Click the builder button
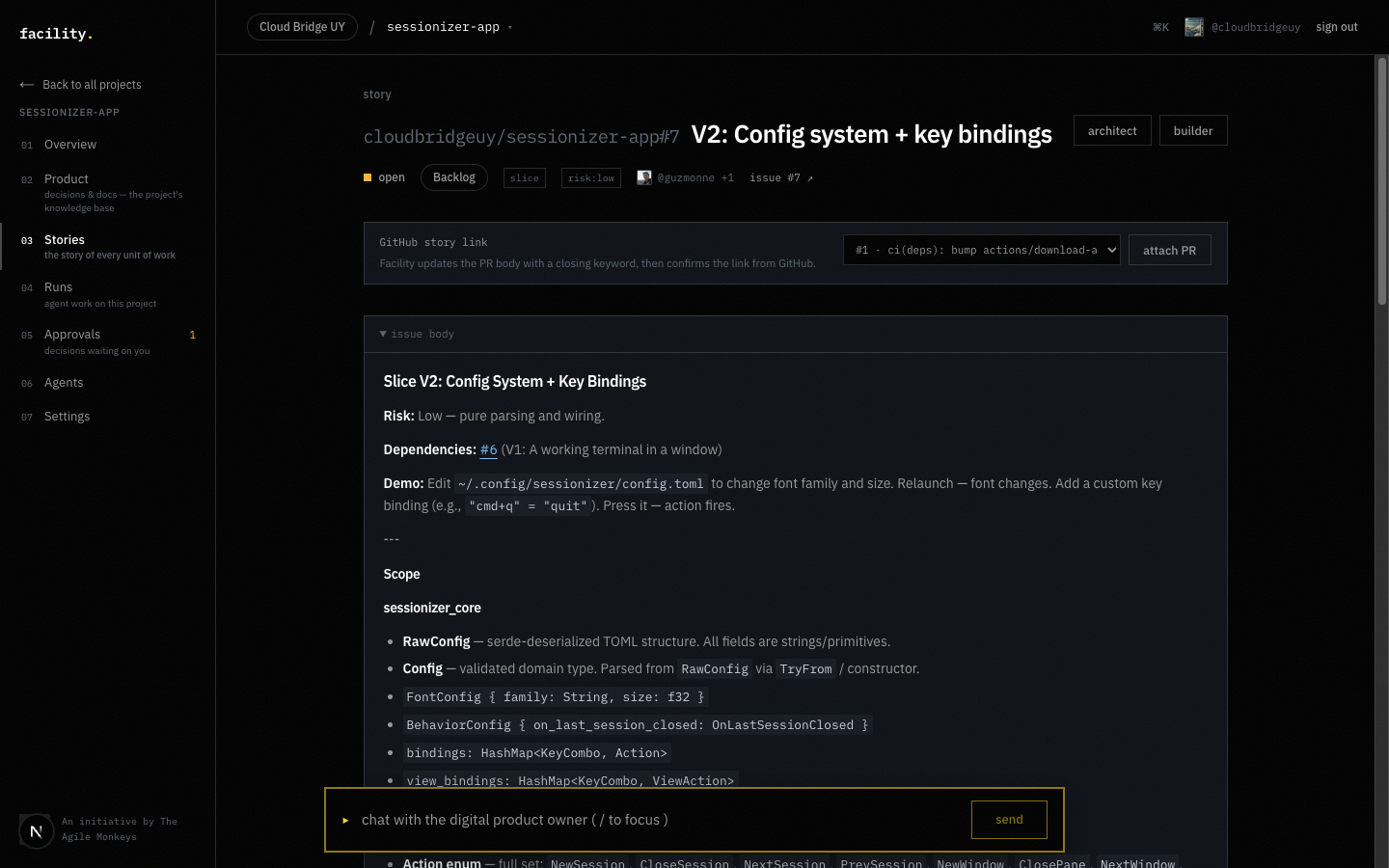This screenshot has height=868, width=1389. (x=1193, y=131)
